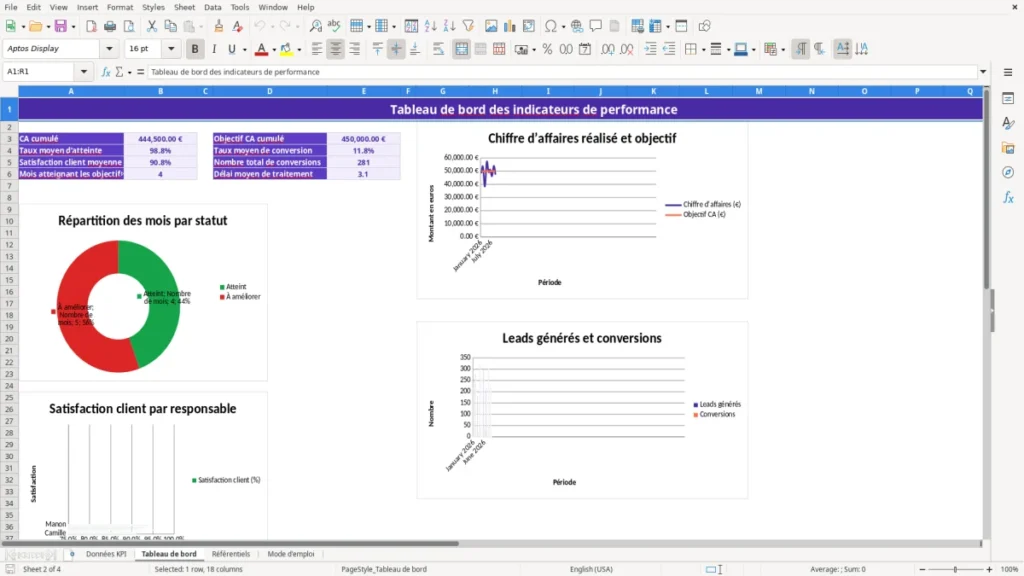The image size is (1024, 576).
Task: Insert a comment with speech bubble icon
Action: pyautogui.click(x=596, y=26)
